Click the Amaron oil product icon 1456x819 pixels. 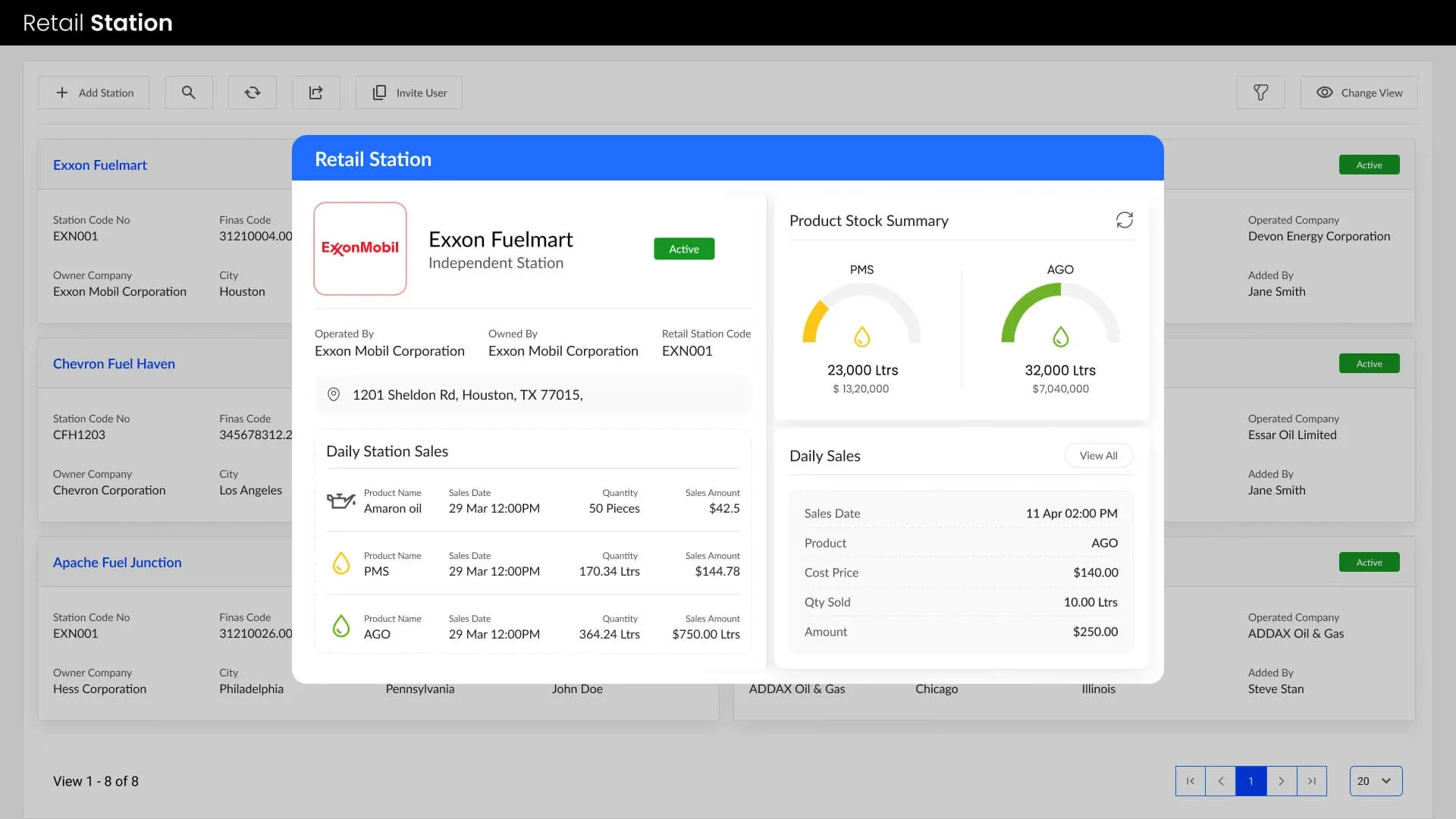tap(340, 500)
